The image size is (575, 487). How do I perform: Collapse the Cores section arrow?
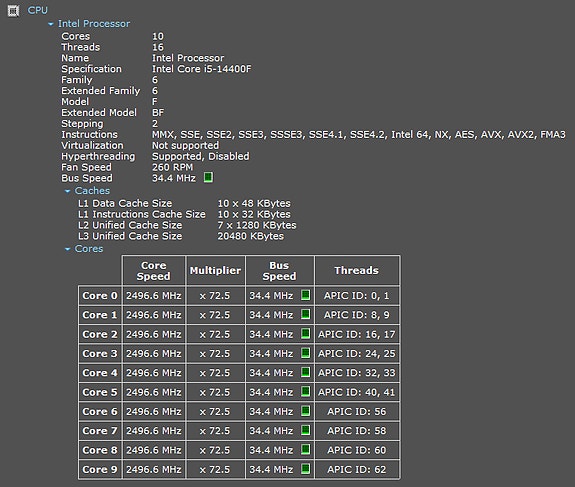coord(67,249)
